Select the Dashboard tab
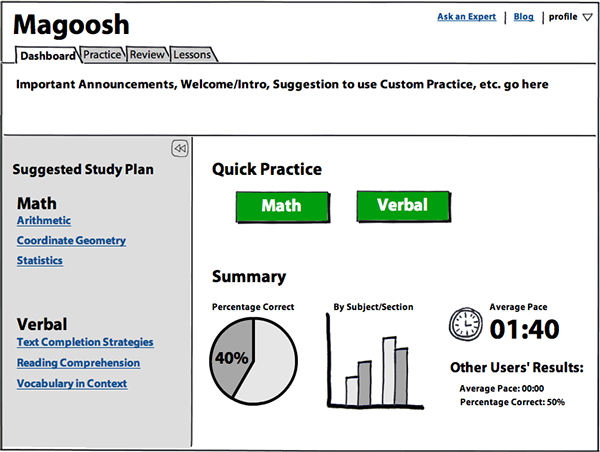The width and height of the screenshot is (600, 452). click(x=47, y=55)
